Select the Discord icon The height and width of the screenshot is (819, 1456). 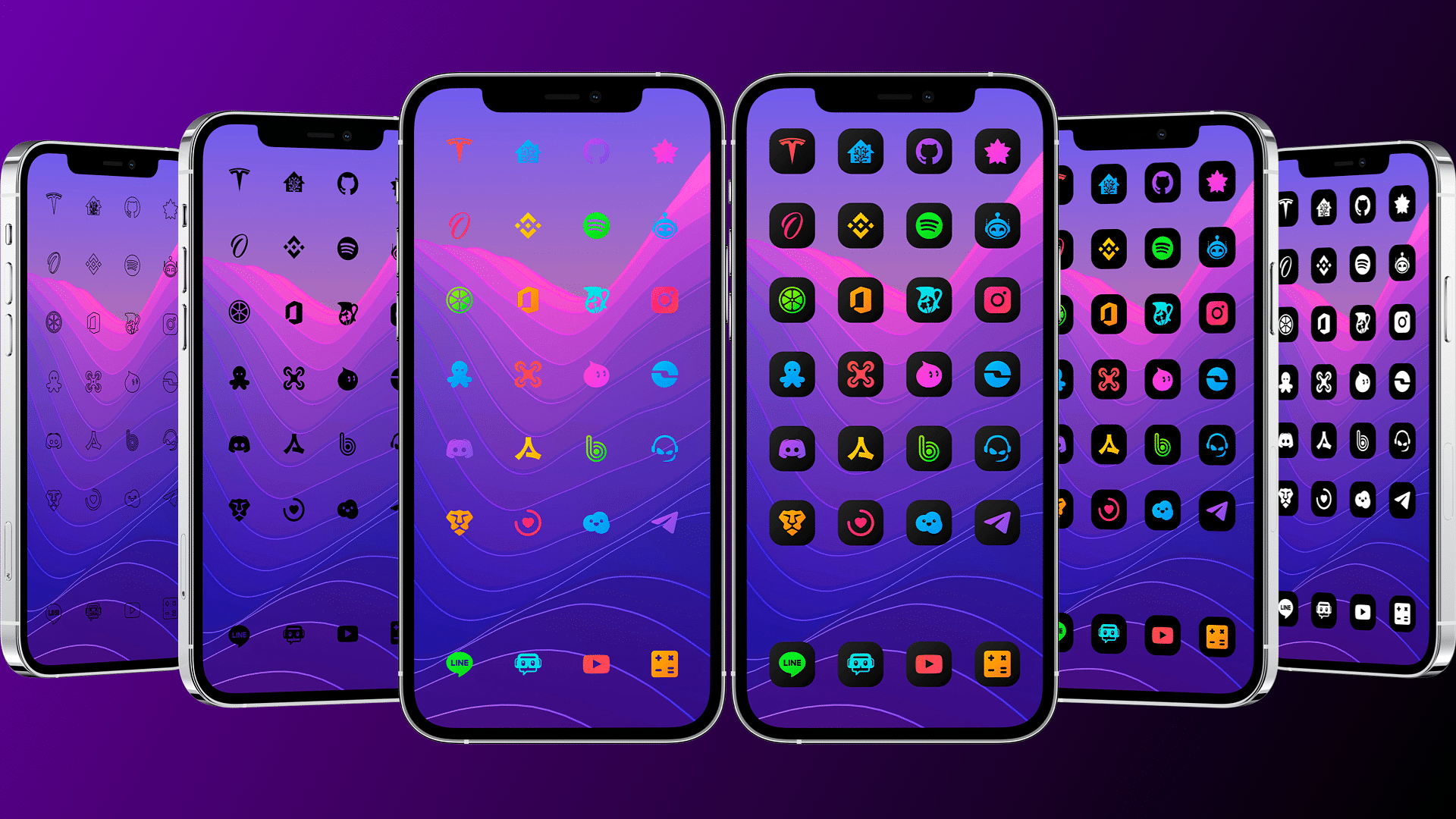tap(456, 447)
